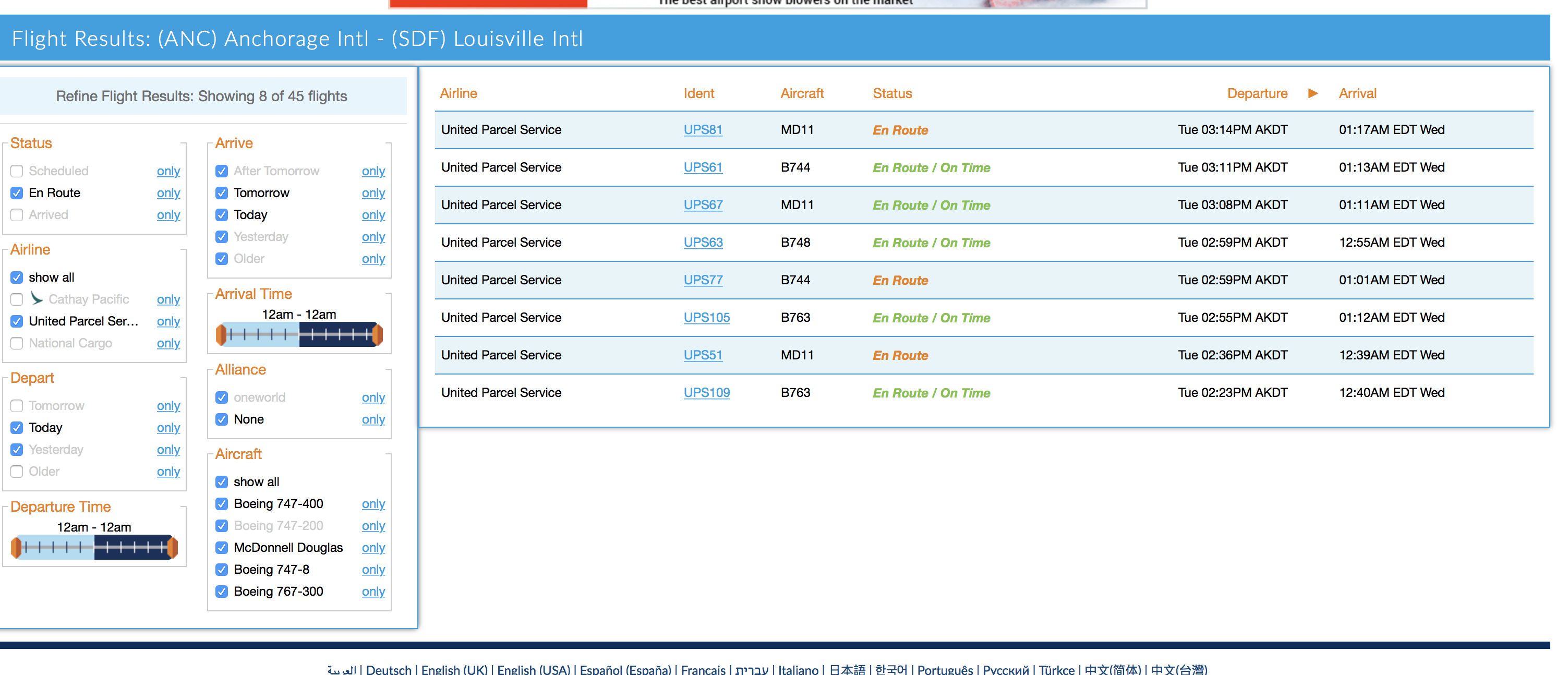Viewport: 1568px width, 675px height.
Task: Check the National Cargo checkbox
Action: coord(17,343)
